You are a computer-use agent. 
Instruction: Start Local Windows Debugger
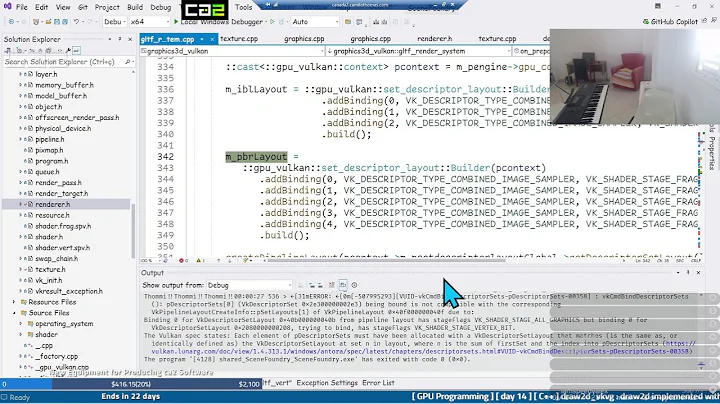tap(219, 22)
